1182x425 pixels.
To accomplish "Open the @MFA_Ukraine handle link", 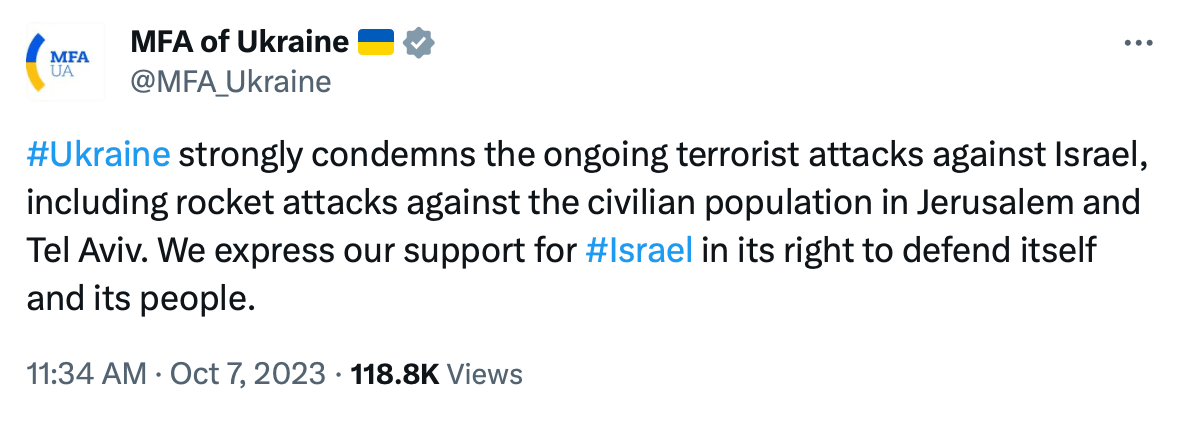I will pos(230,81).
